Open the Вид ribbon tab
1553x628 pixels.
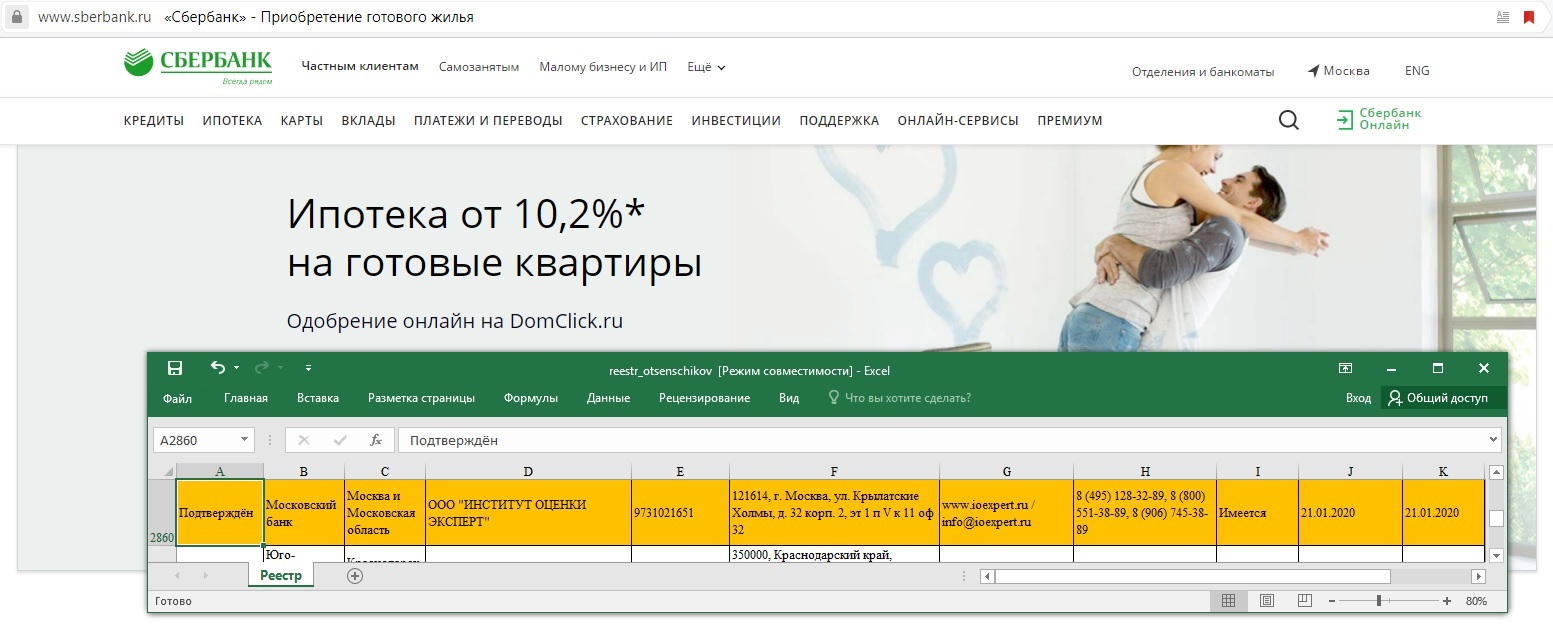click(x=789, y=398)
